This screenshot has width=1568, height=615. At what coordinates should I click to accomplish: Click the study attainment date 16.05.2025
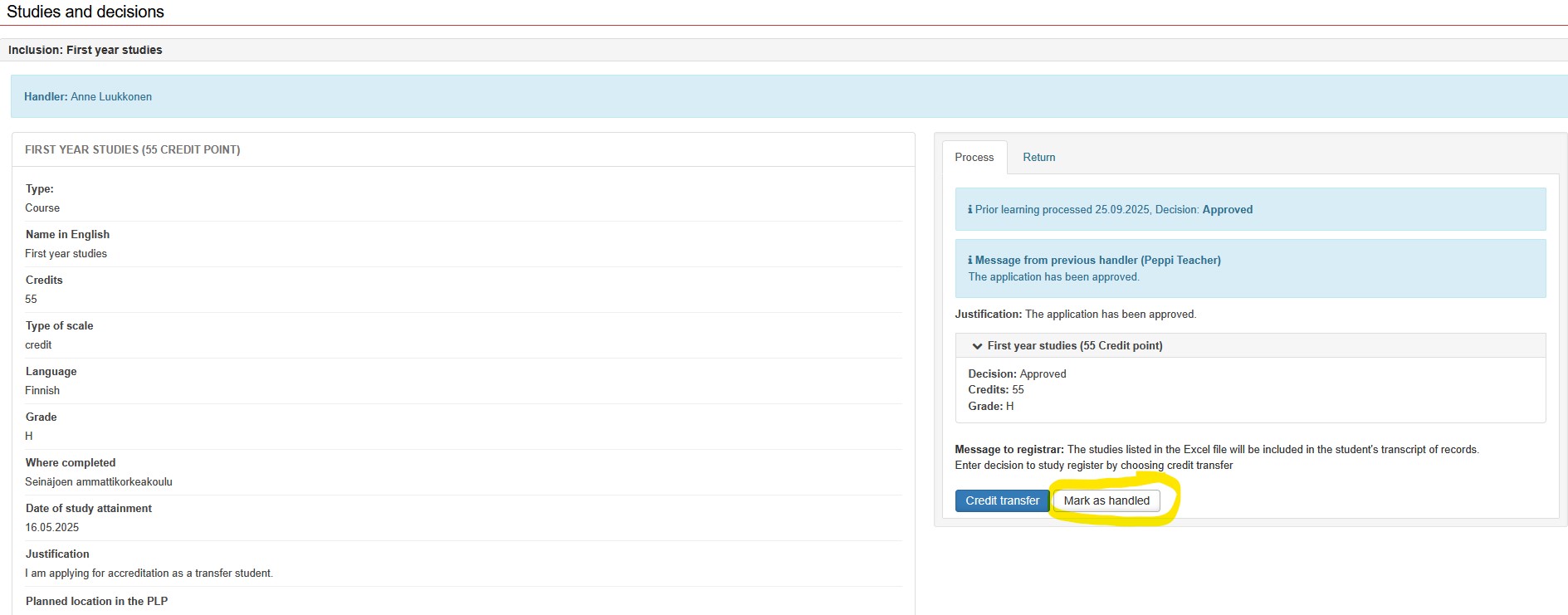(x=52, y=527)
